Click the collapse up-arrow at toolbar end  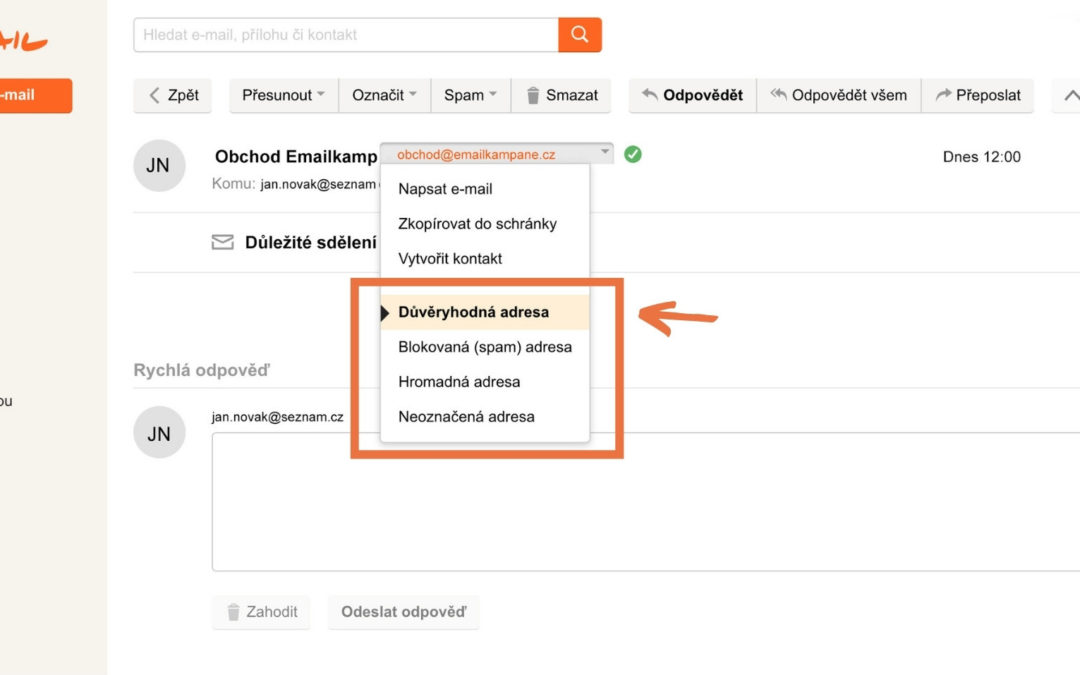click(1068, 95)
